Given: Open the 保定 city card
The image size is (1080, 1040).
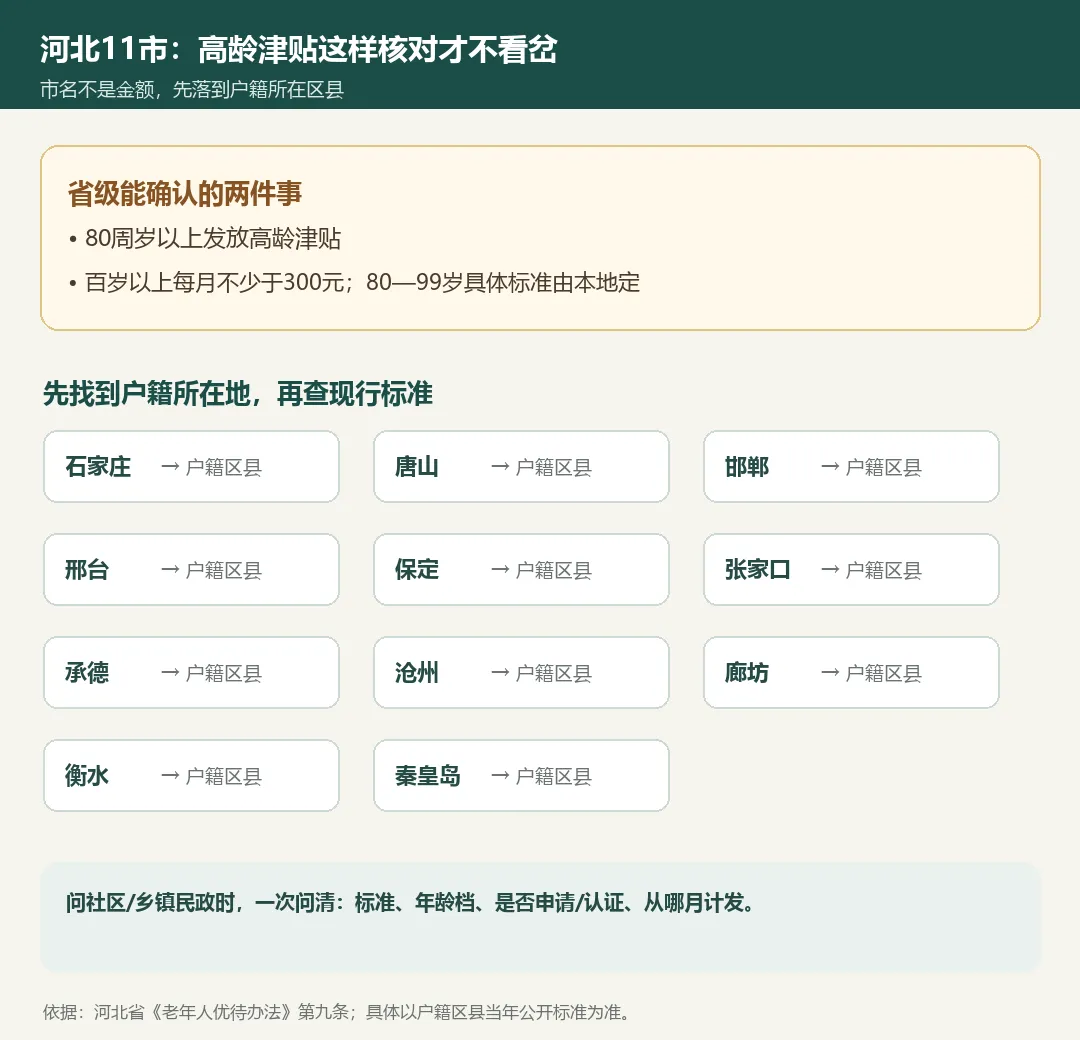Looking at the screenshot, I should [x=521, y=570].
